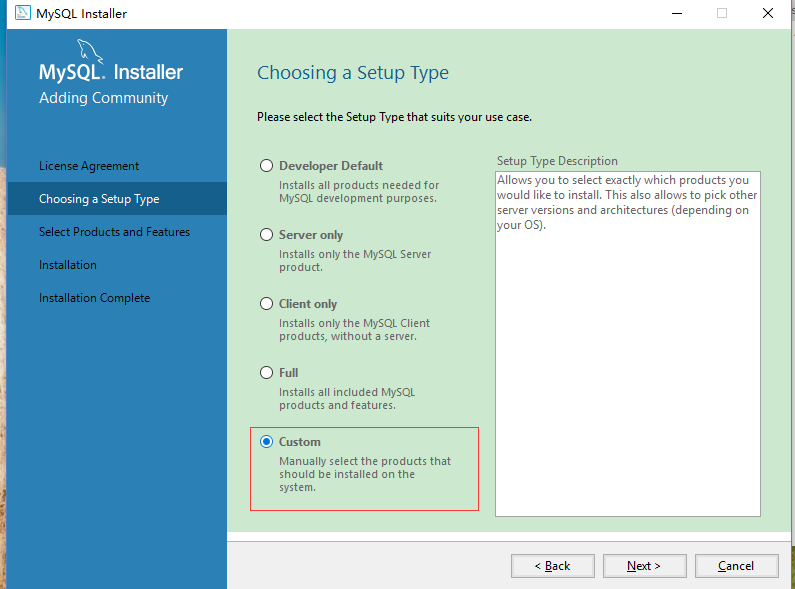This screenshot has width=795, height=589.
Task: Minimize the MySQL Installer window
Action: pyautogui.click(x=677, y=13)
